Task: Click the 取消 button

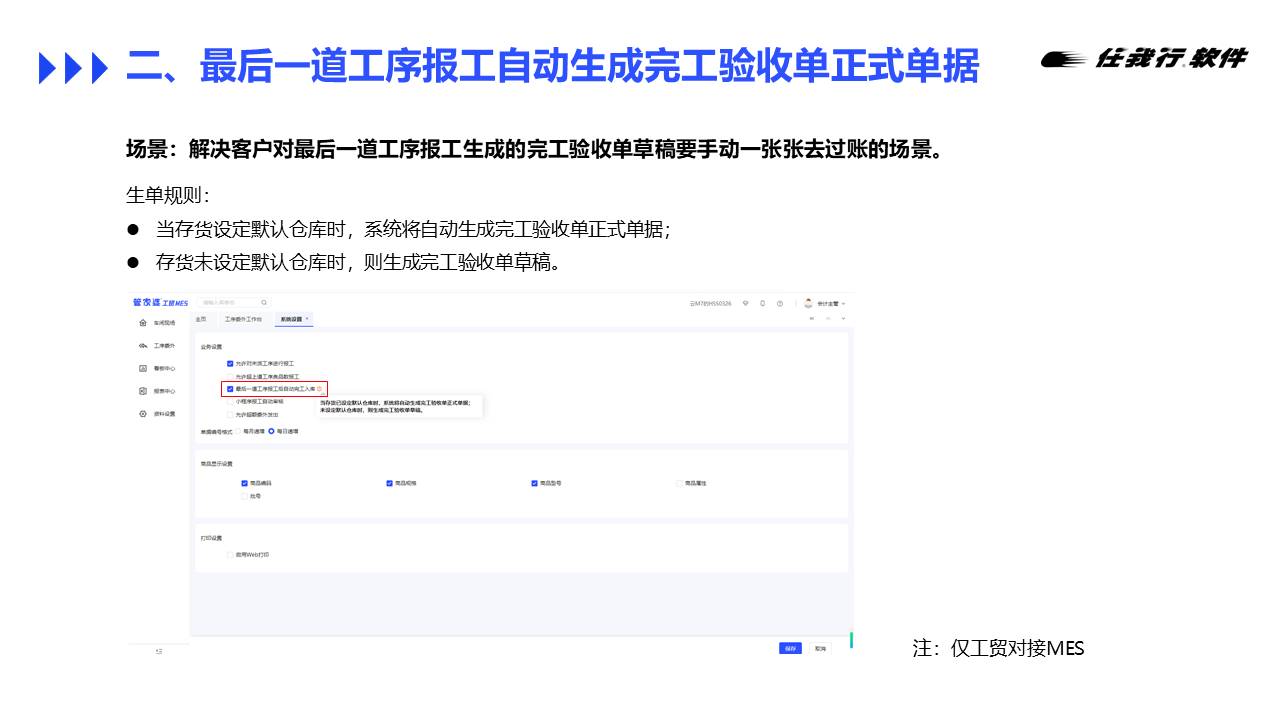Action: (819, 648)
